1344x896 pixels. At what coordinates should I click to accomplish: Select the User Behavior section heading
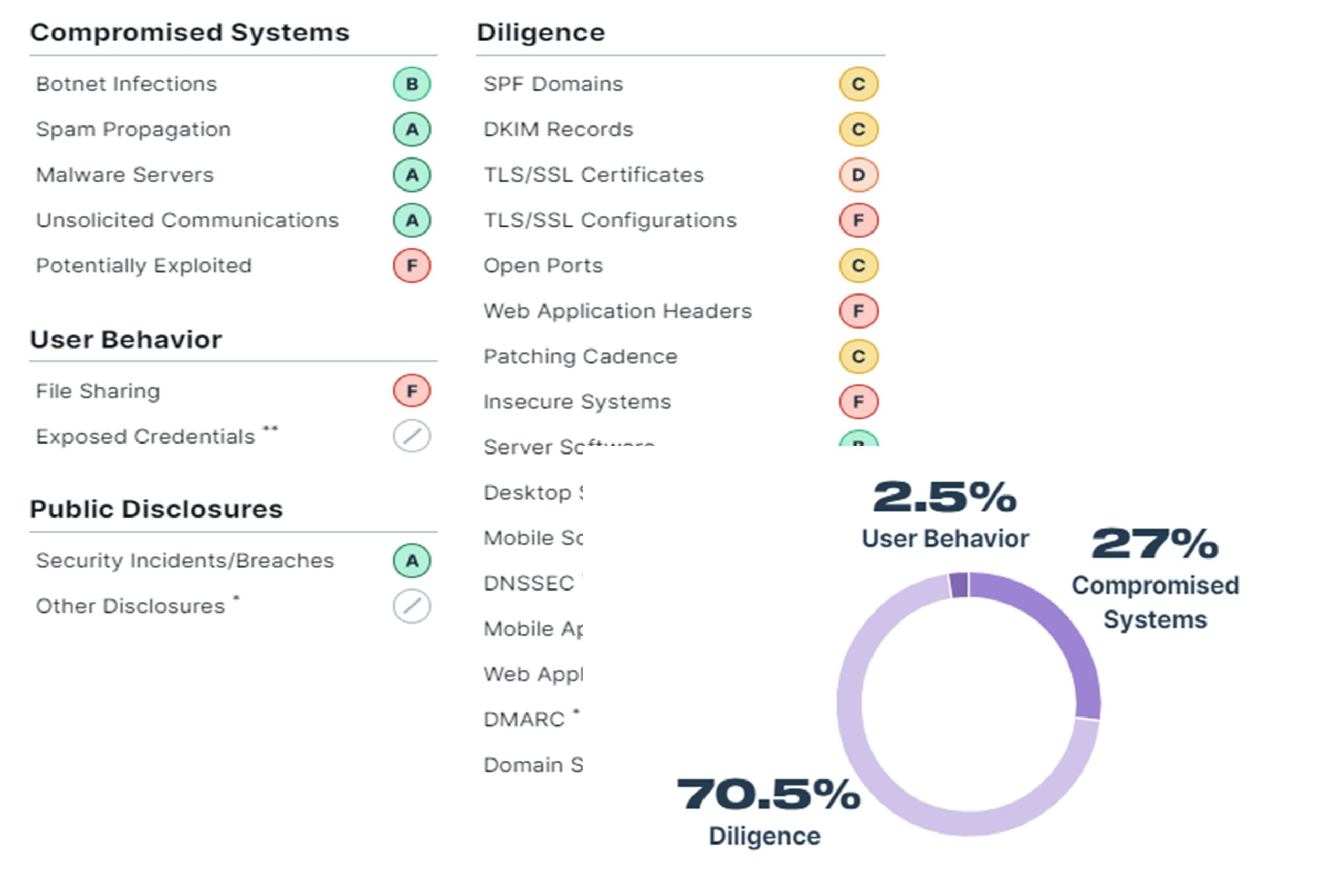tap(125, 340)
